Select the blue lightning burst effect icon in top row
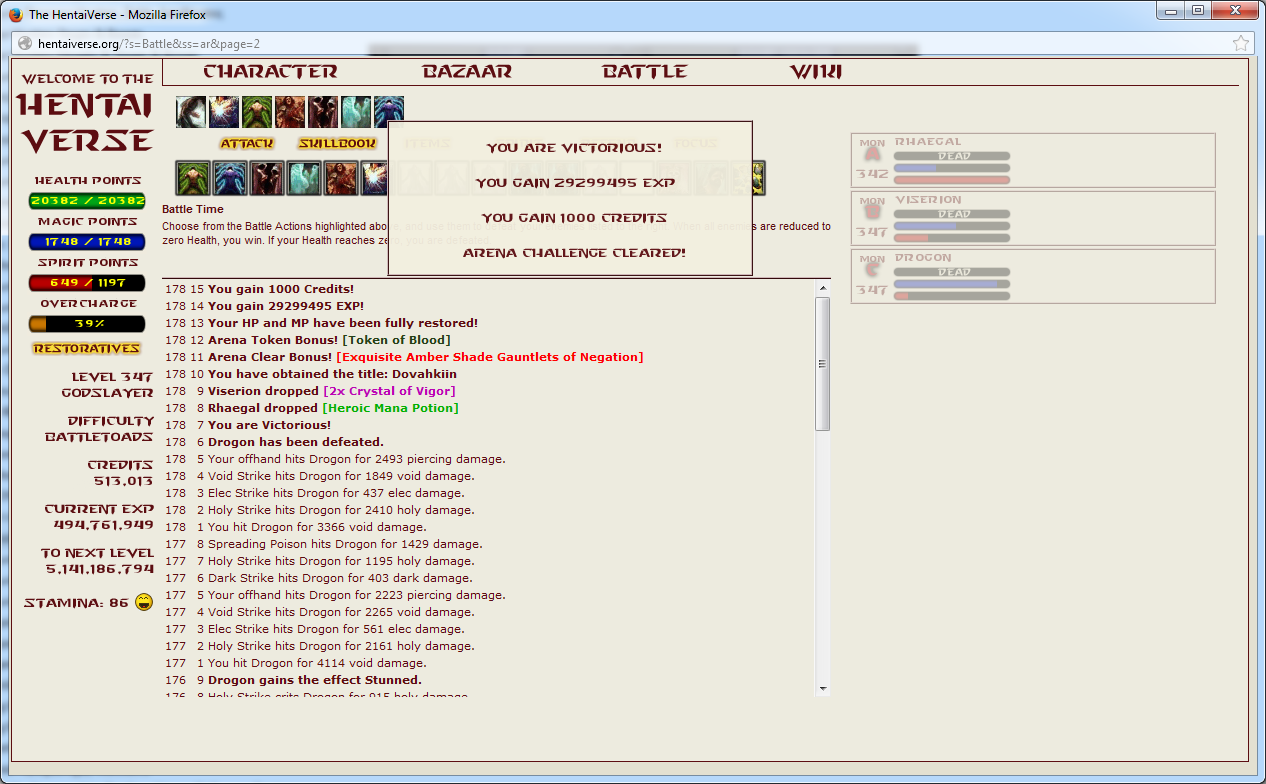1266x784 pixels. [224, 111]
